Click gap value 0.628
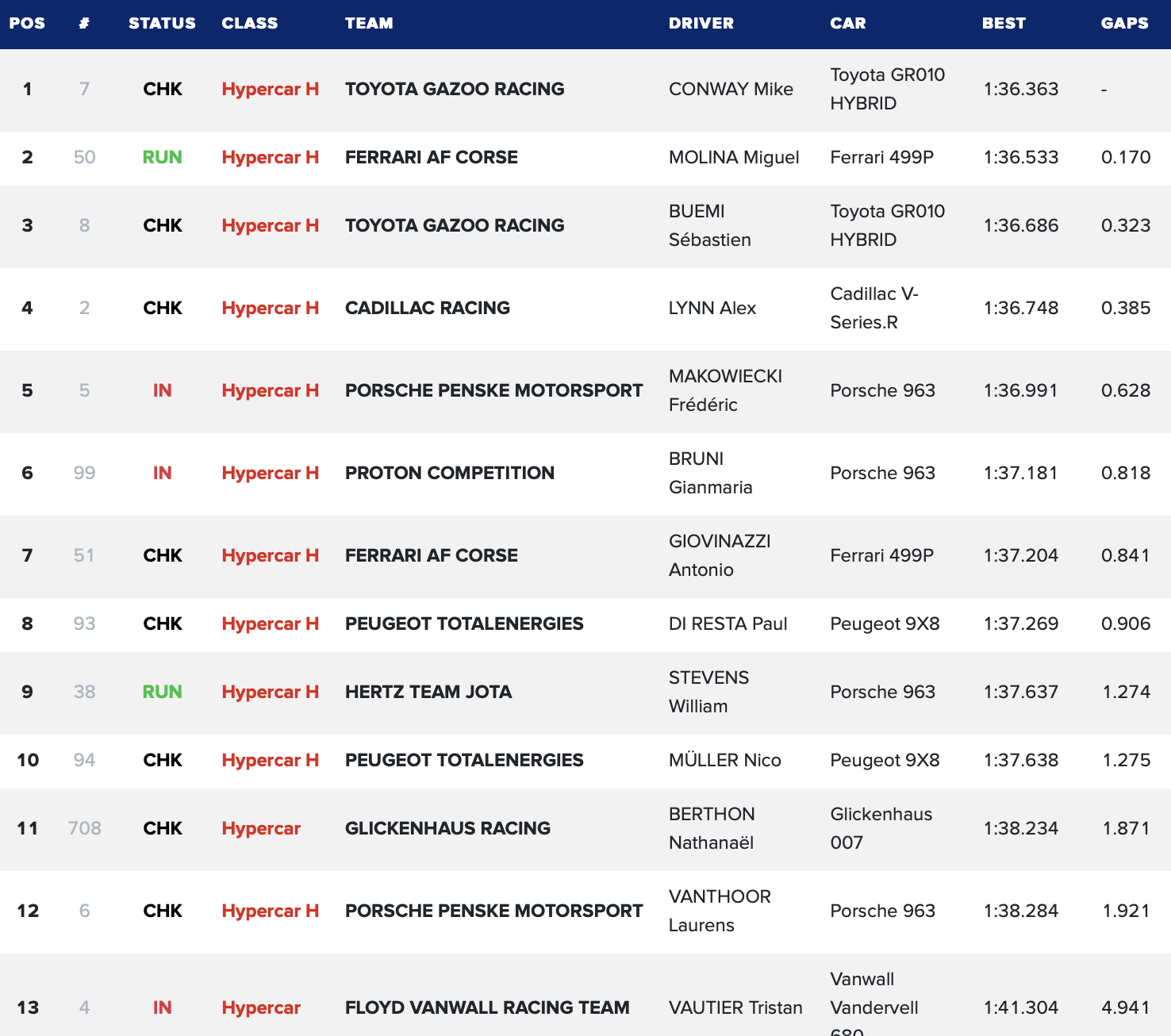The width and height of the screenshot is (1171, 1036). [1126, 390]
